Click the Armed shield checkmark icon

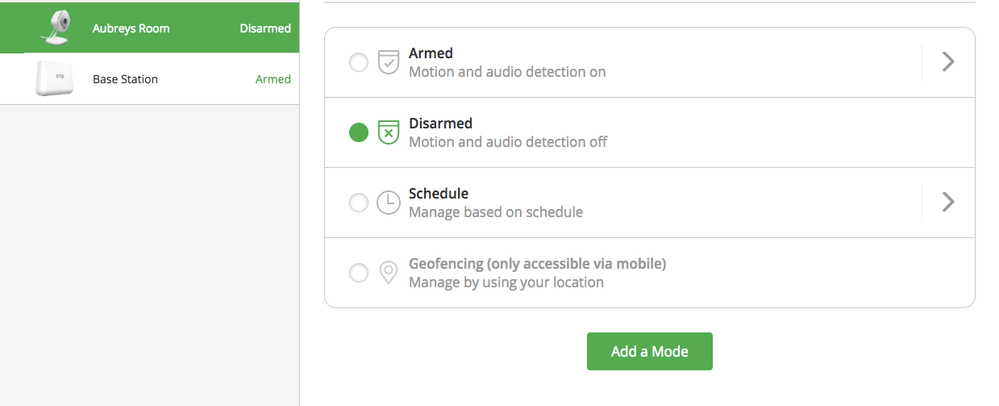(389, 62)
